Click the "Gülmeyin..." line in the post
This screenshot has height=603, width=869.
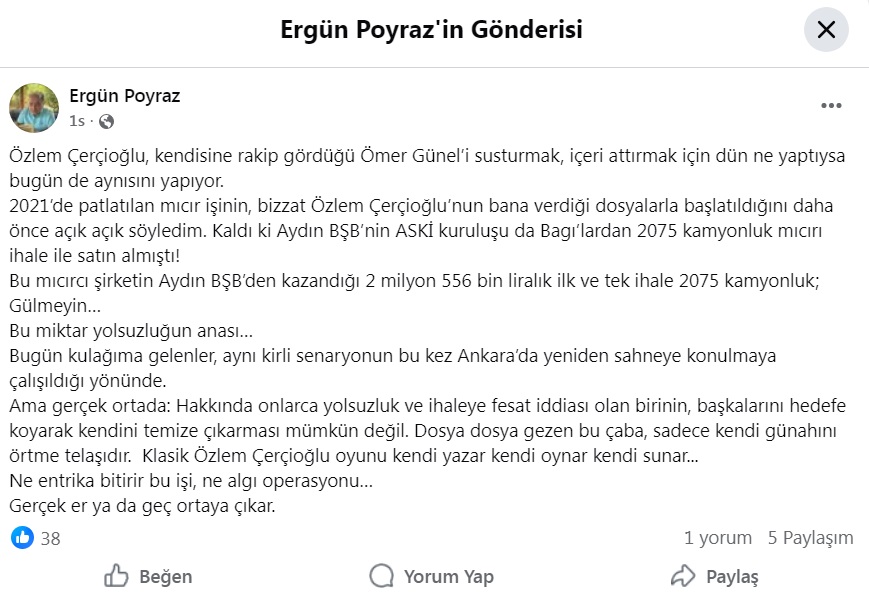click(x=55, y=304)
